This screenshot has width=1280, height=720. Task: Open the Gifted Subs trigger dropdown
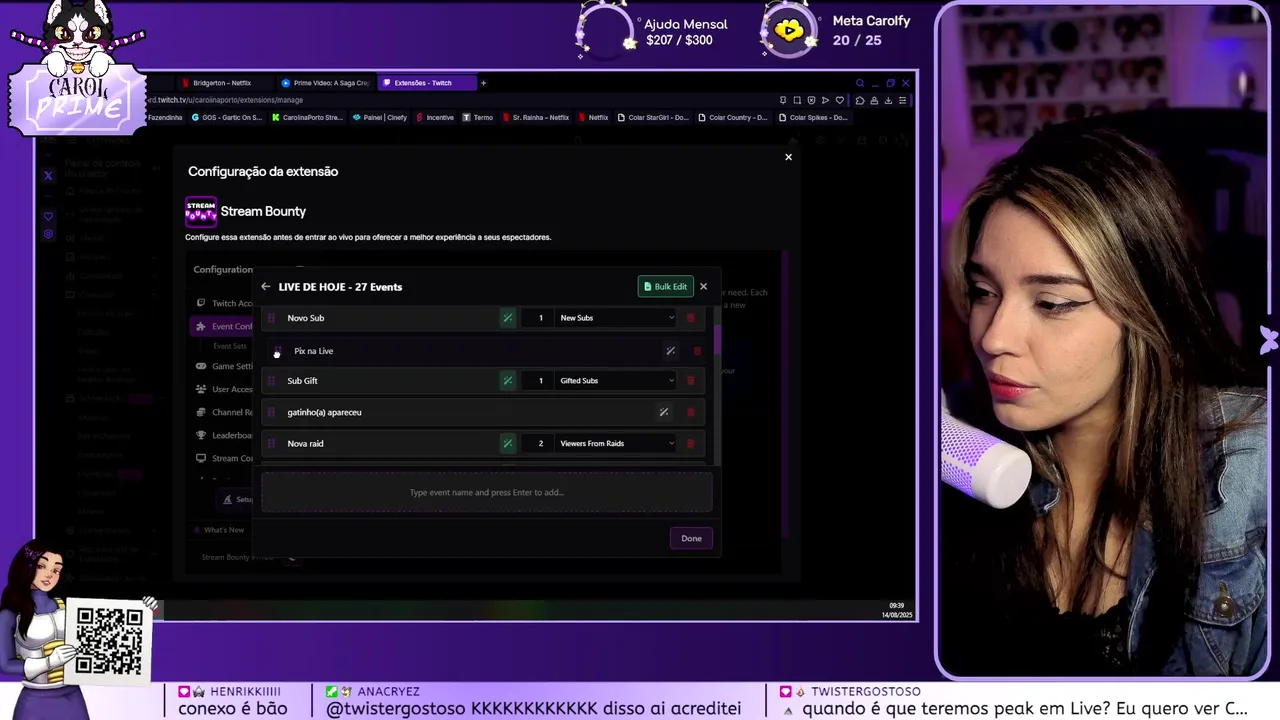(617, 381)
